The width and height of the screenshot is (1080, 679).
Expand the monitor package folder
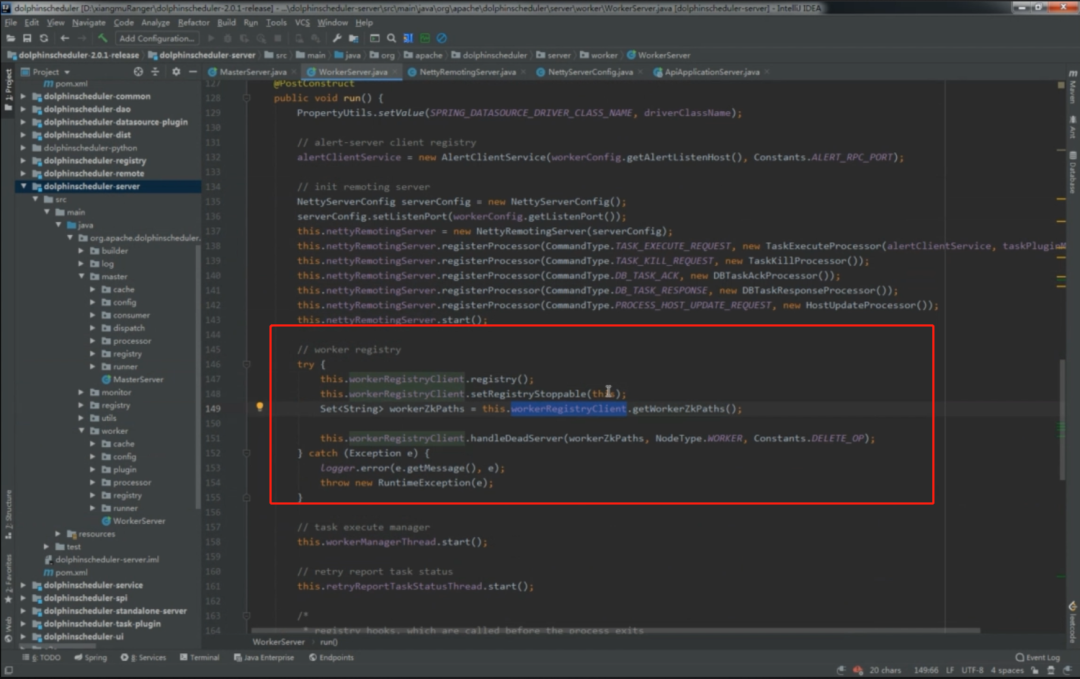coord(82,393)
